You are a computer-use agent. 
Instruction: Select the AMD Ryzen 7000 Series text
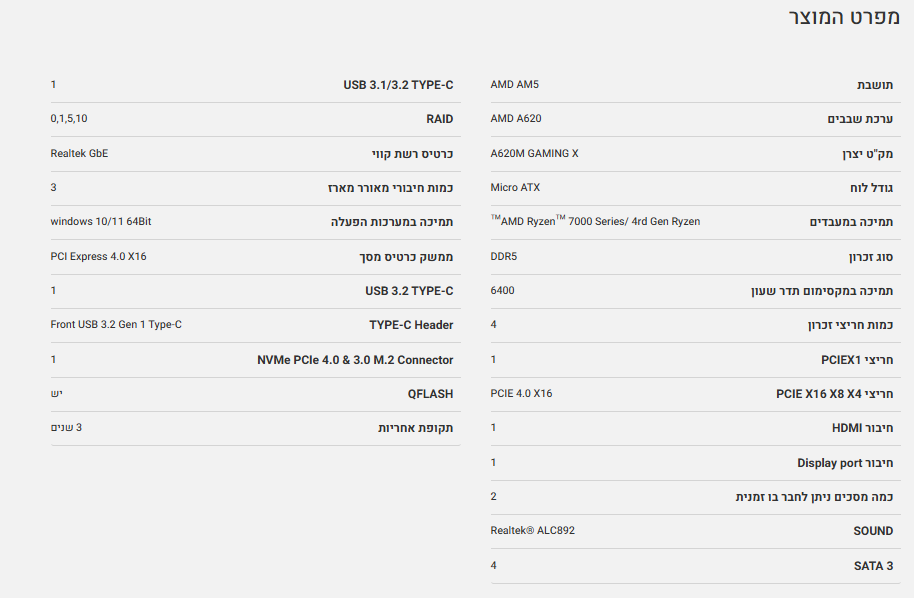[x=595, y=221]
